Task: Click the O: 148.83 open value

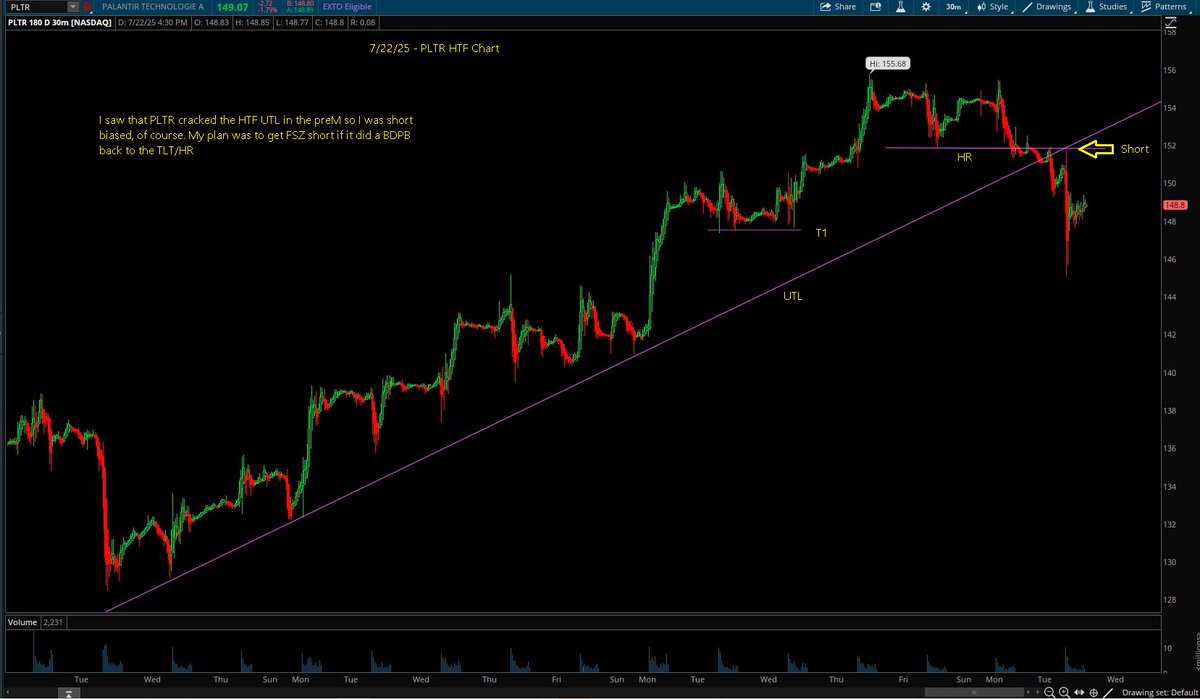Action: (x=209, y=22)
